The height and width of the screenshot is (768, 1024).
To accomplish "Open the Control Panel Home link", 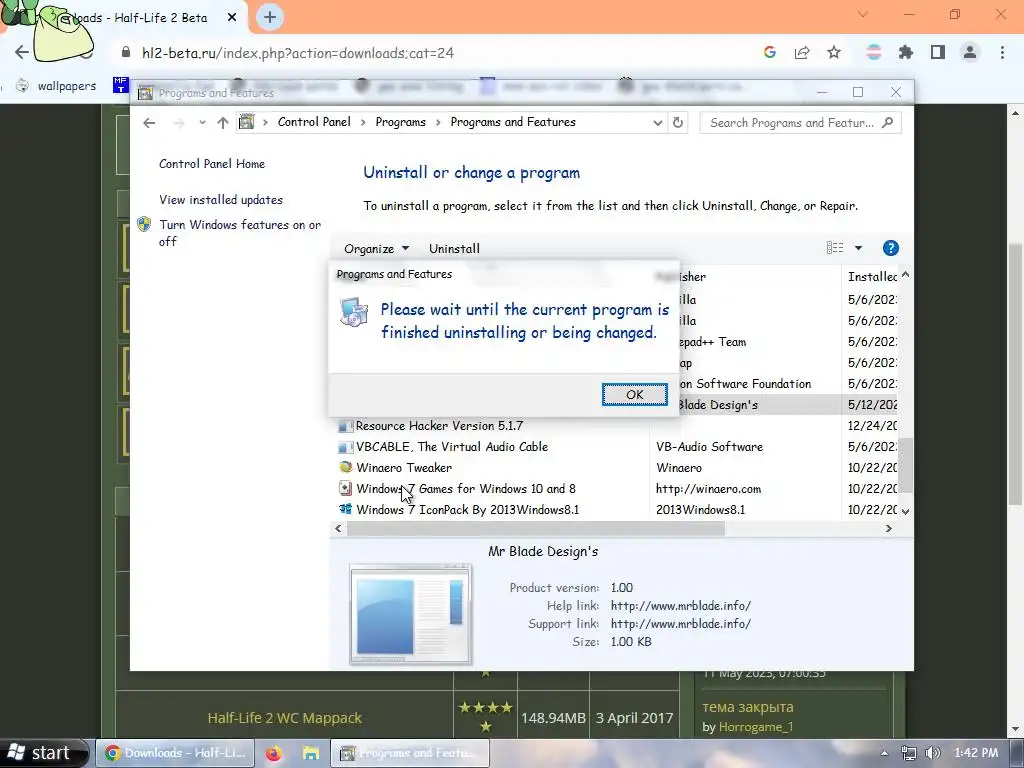I will [212, 164].
